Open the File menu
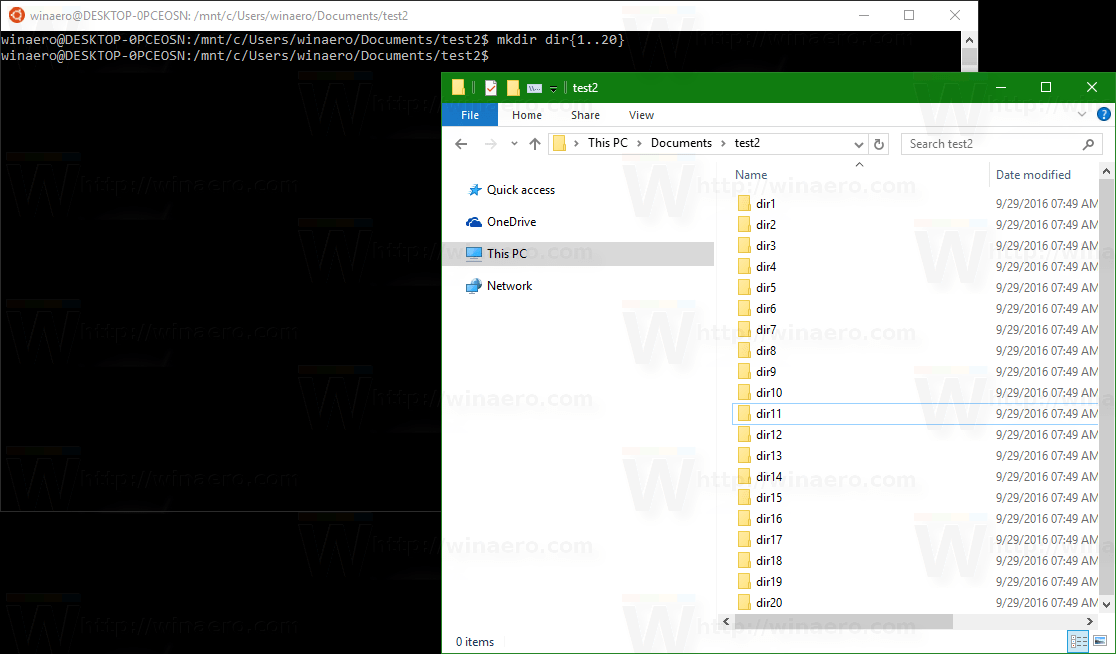Image resolution: width=1116 pixels, height=654 pixels. point(469,114)
